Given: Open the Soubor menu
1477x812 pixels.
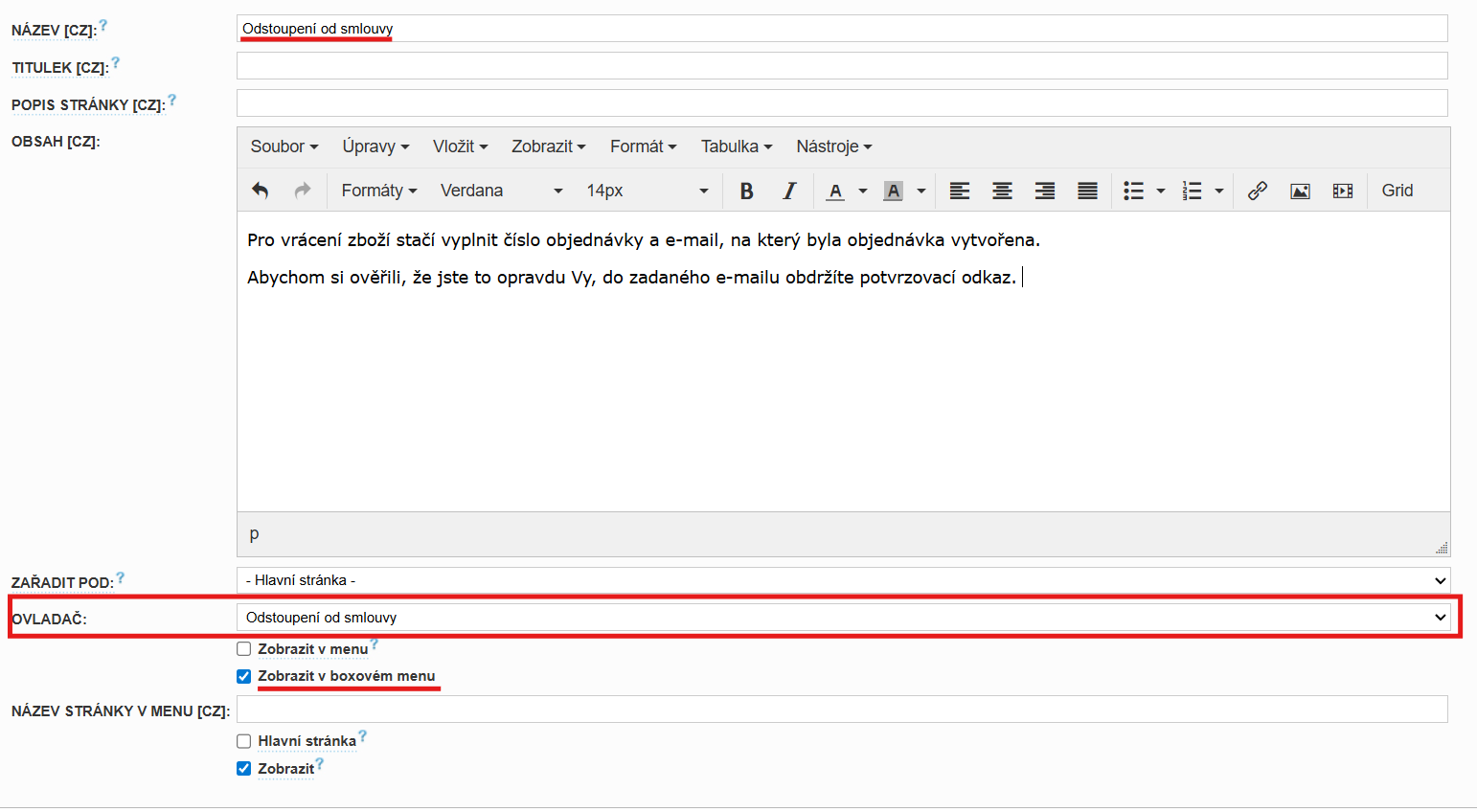Looking at the screenshot, I should (x=284, y=147).
